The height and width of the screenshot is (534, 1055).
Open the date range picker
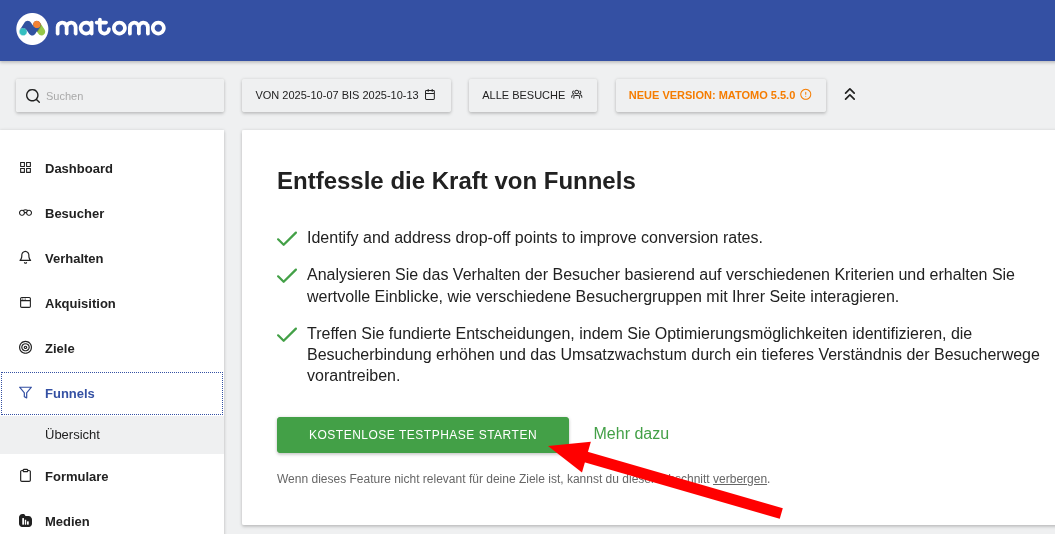pos(345,95)
